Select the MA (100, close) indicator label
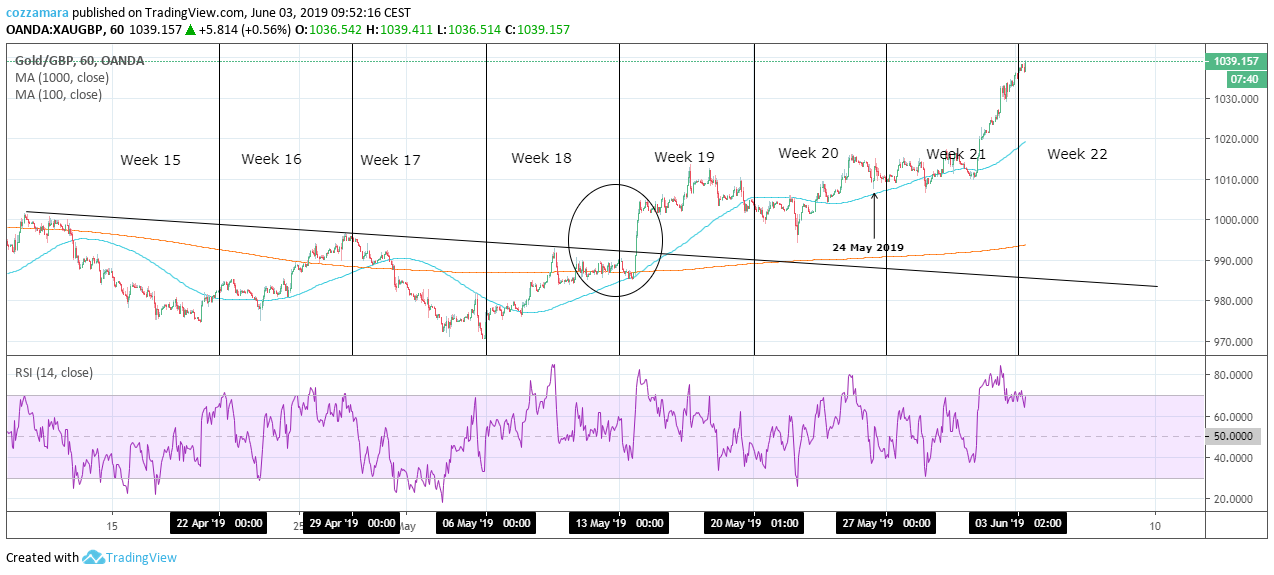 (x=58, y=95)
